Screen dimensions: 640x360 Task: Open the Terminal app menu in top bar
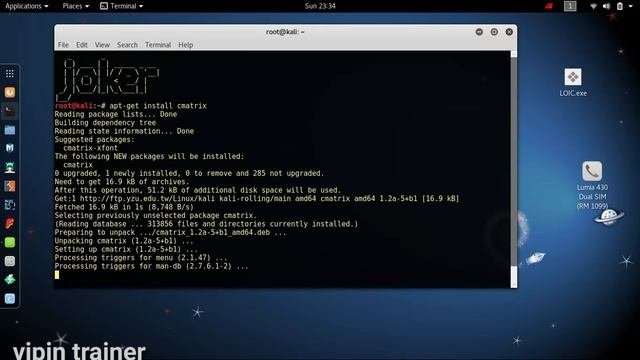[122, 6]
